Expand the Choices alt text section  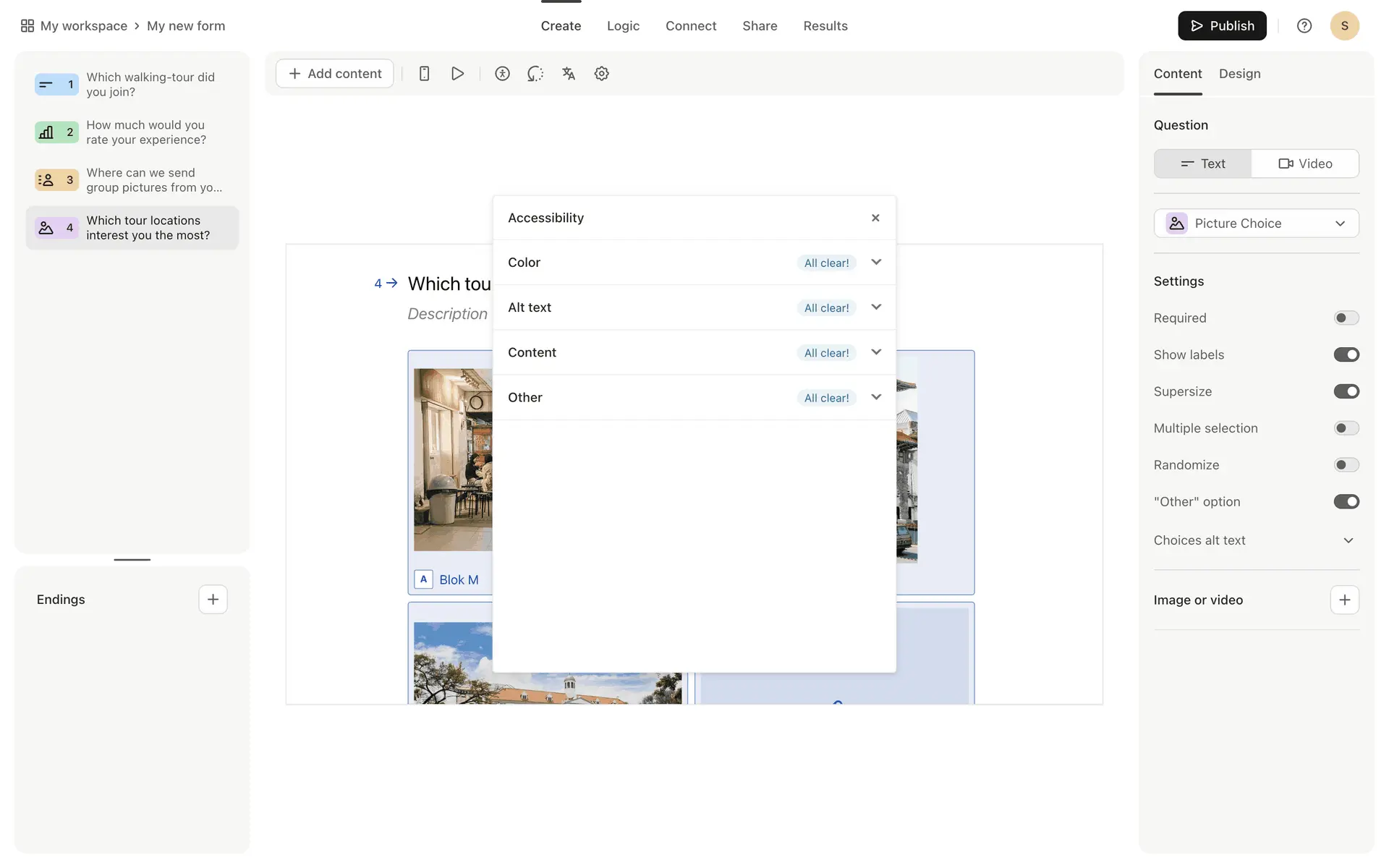[x=1348, y=540]
